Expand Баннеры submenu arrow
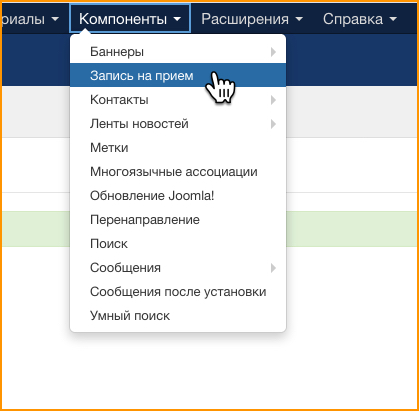This screenshot has width=419, height=411. coord(273,52)
